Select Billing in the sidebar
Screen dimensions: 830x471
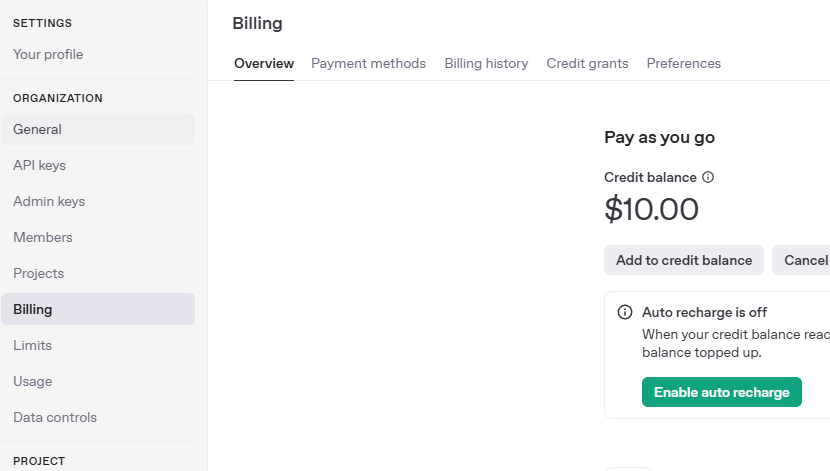pos(33,309)
